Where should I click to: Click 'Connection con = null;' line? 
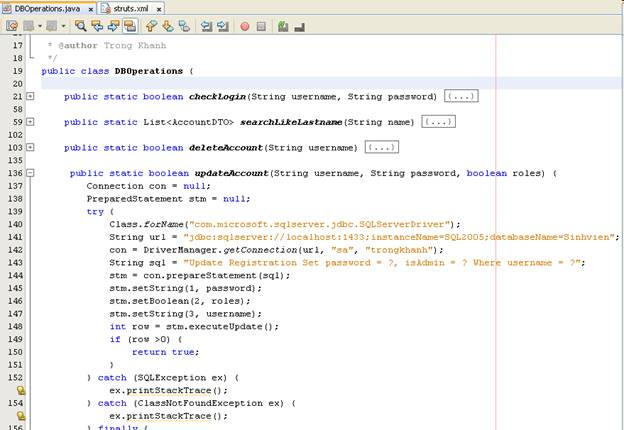point(148,186)
